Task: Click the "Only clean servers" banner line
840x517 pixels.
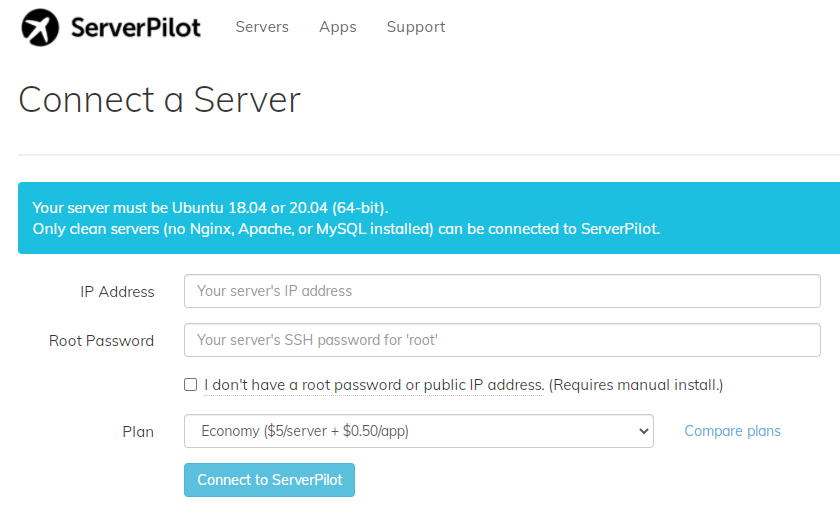Action: [346, 229]
